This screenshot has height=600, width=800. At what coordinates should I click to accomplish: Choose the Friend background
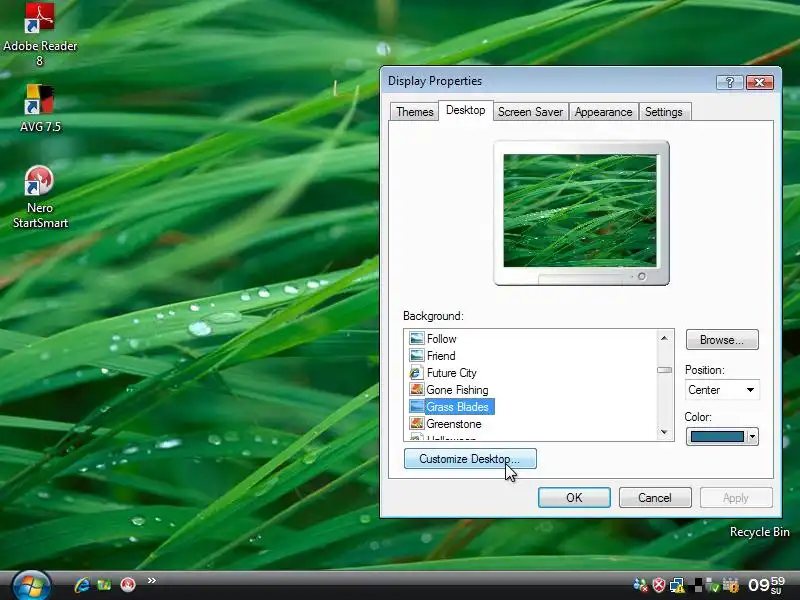(x=432, y=356)
